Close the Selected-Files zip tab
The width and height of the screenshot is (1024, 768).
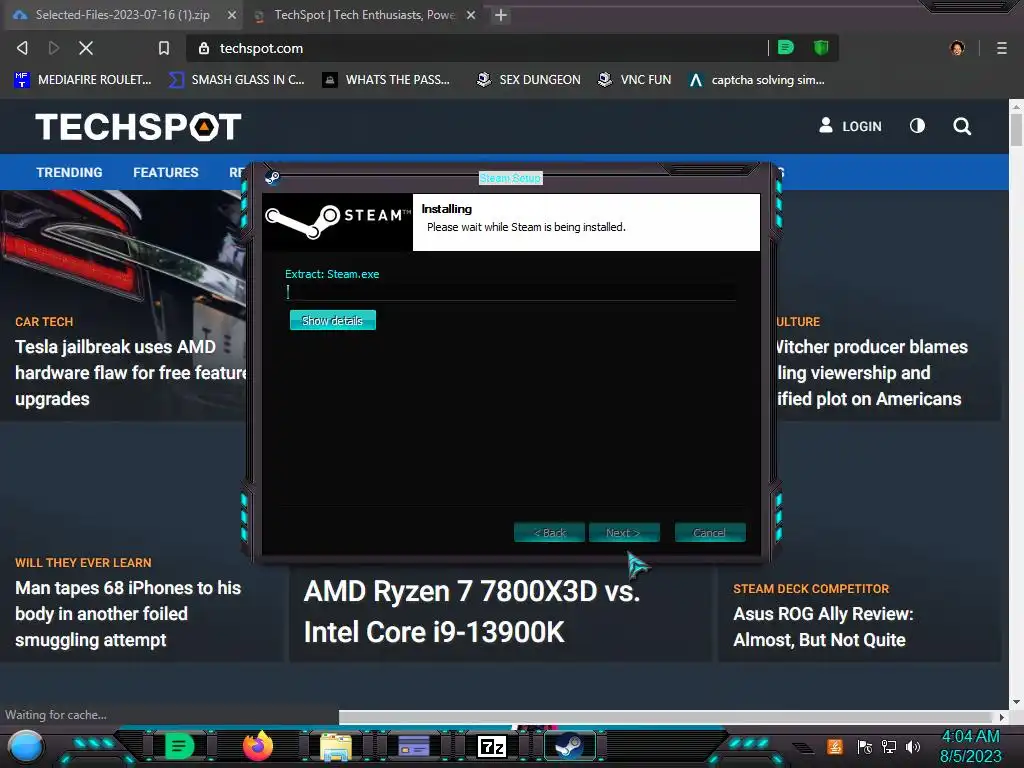point(231,15)
